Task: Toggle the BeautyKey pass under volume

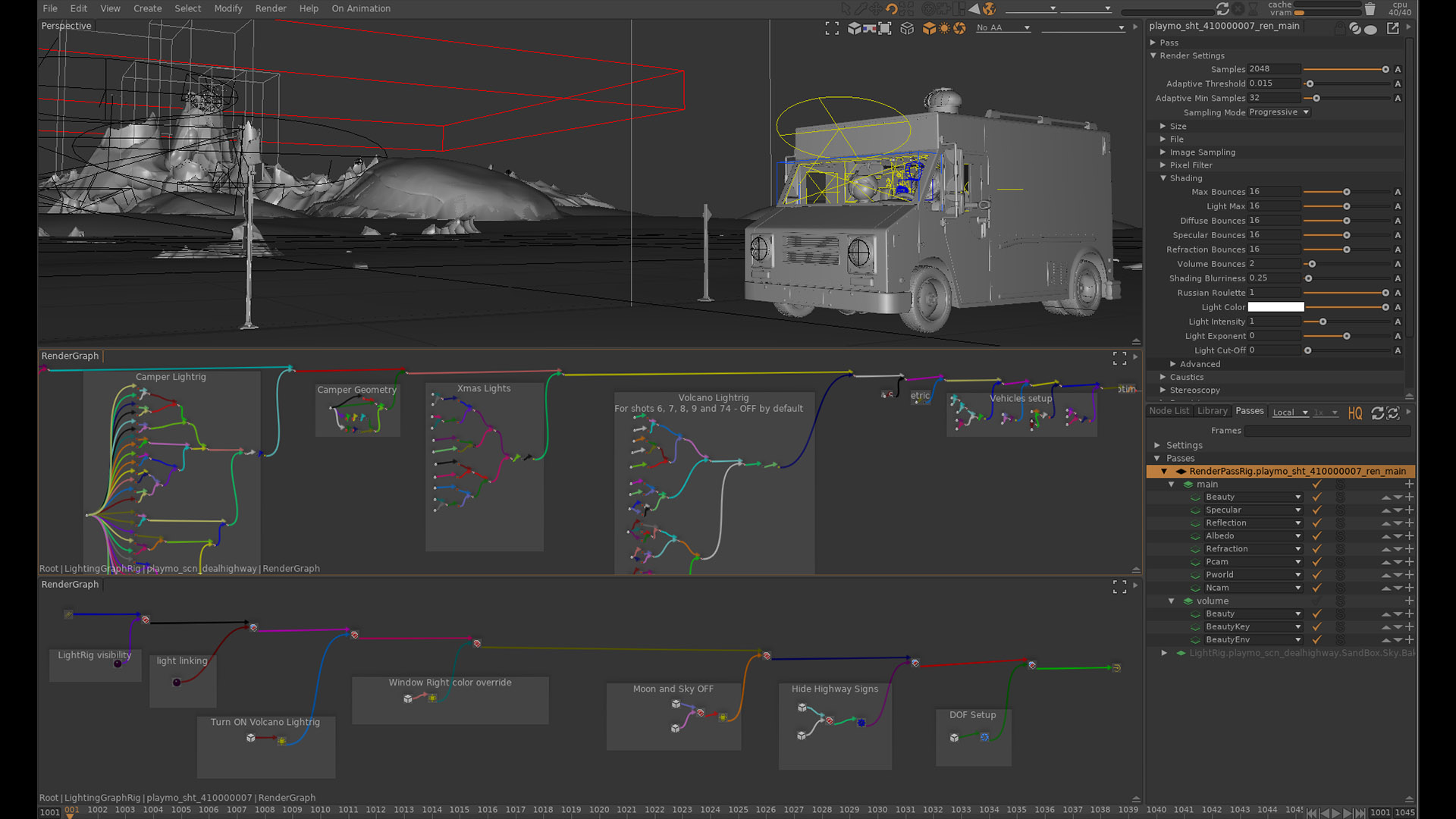Action: 1316,626
